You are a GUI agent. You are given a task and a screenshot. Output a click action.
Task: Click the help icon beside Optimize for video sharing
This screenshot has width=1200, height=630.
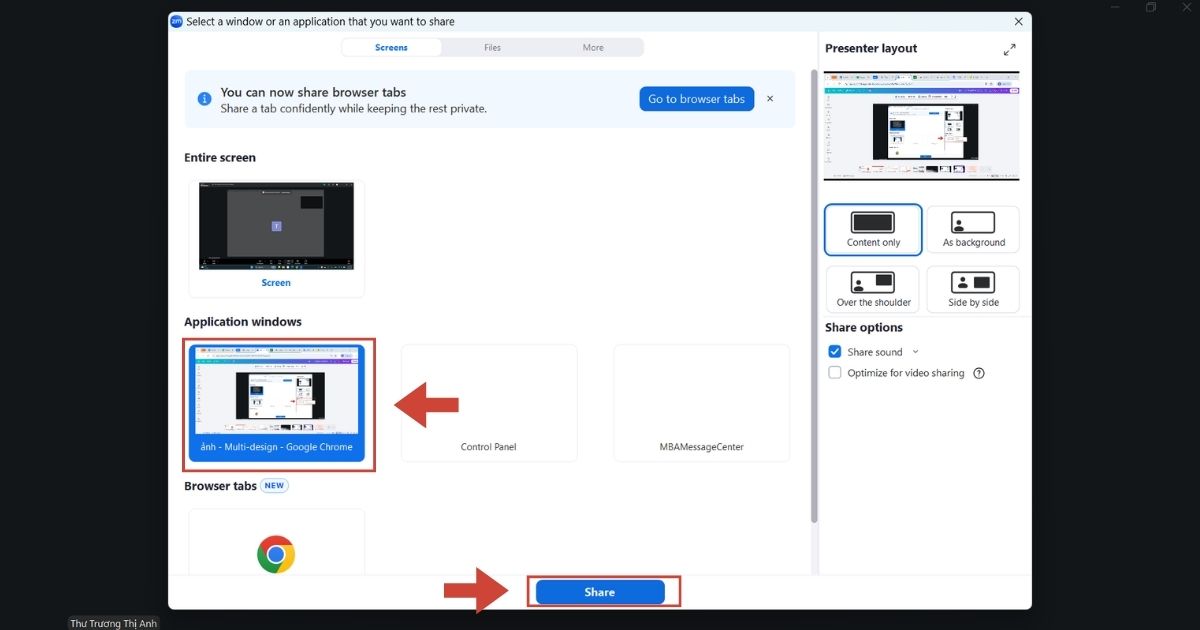pos(979,373)
